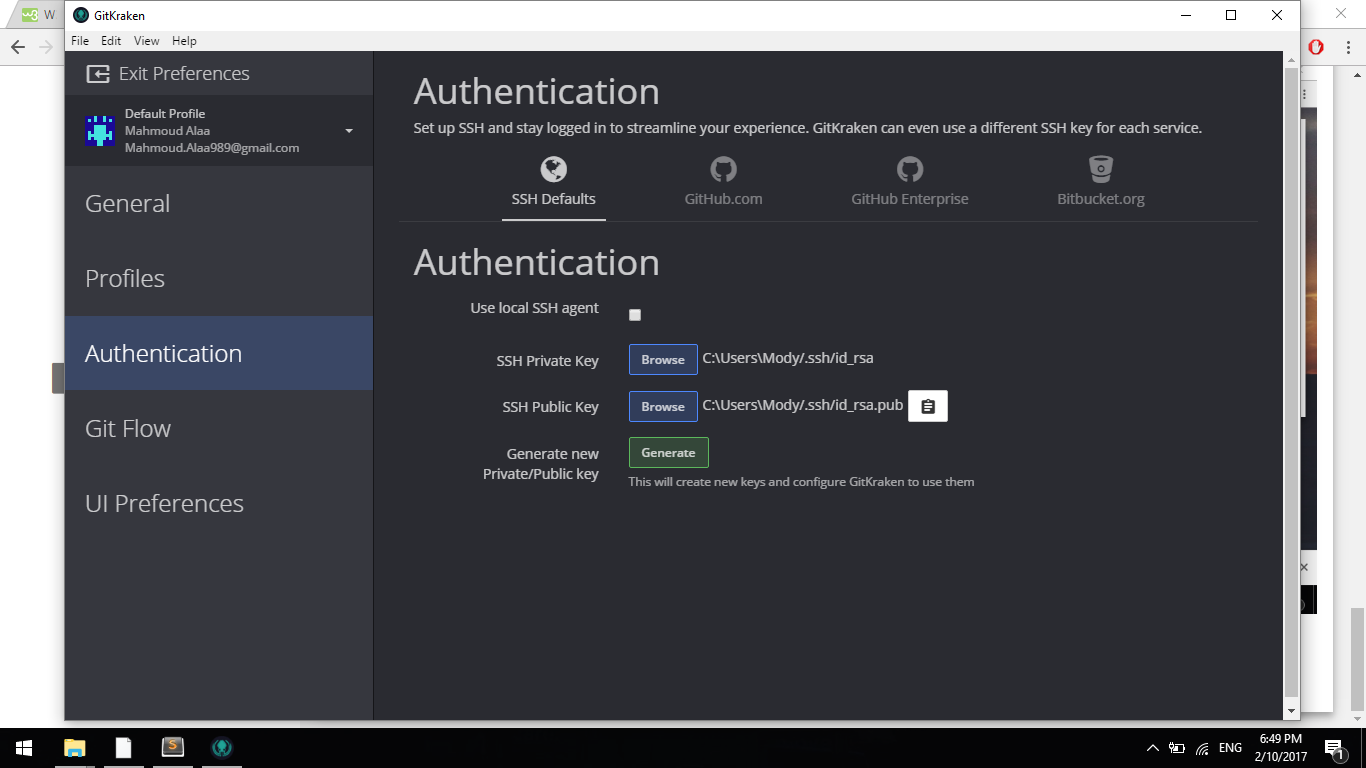Open the Help menu
The image size is (1366, 768).
pos(184,41)
